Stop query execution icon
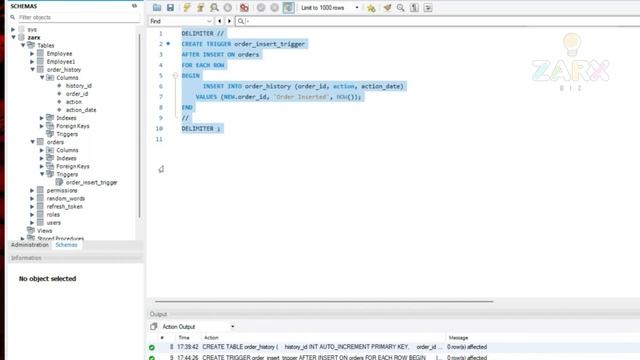This screenshot has height=360, width=640. pos(228,7)
